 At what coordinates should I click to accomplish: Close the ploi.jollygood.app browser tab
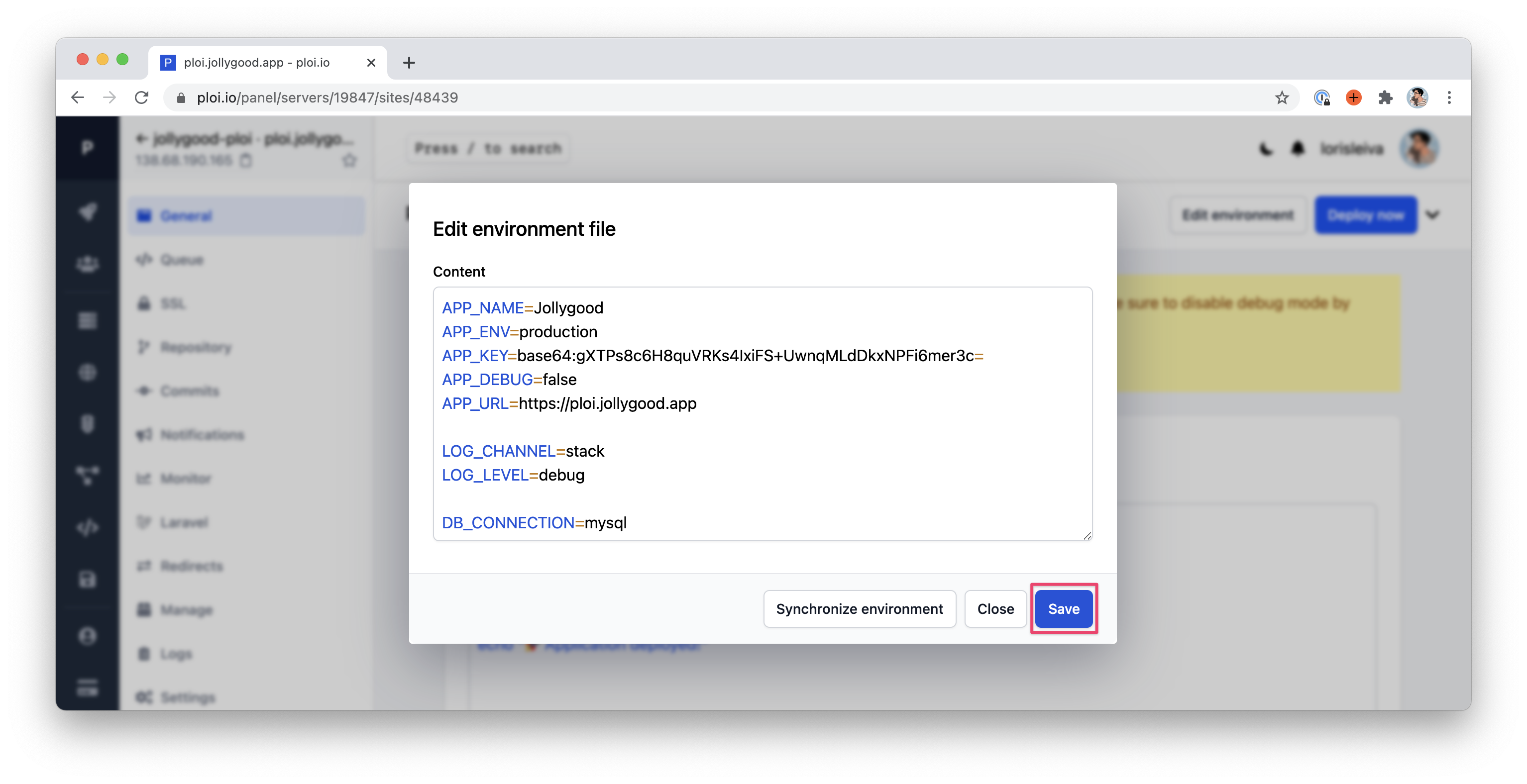tap(371, 62)
